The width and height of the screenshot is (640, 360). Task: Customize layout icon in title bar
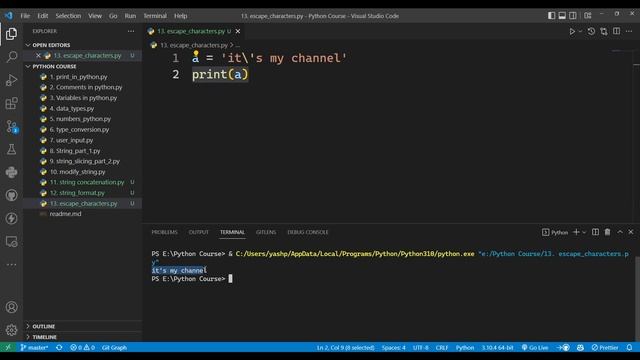click(588, 16)
